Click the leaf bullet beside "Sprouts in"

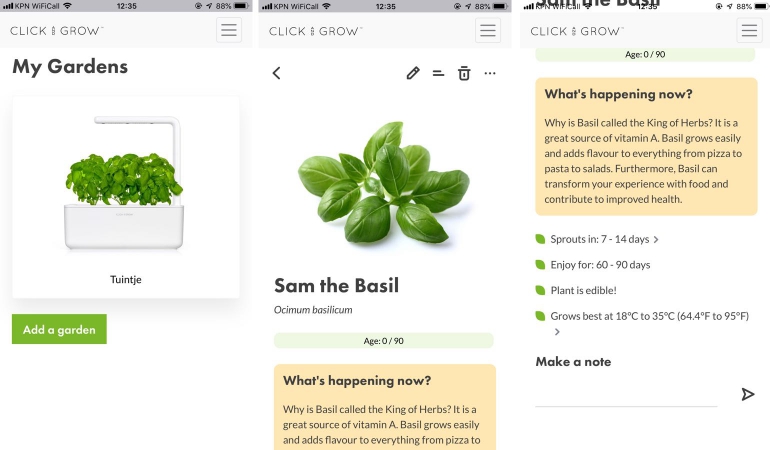point(541,239)
